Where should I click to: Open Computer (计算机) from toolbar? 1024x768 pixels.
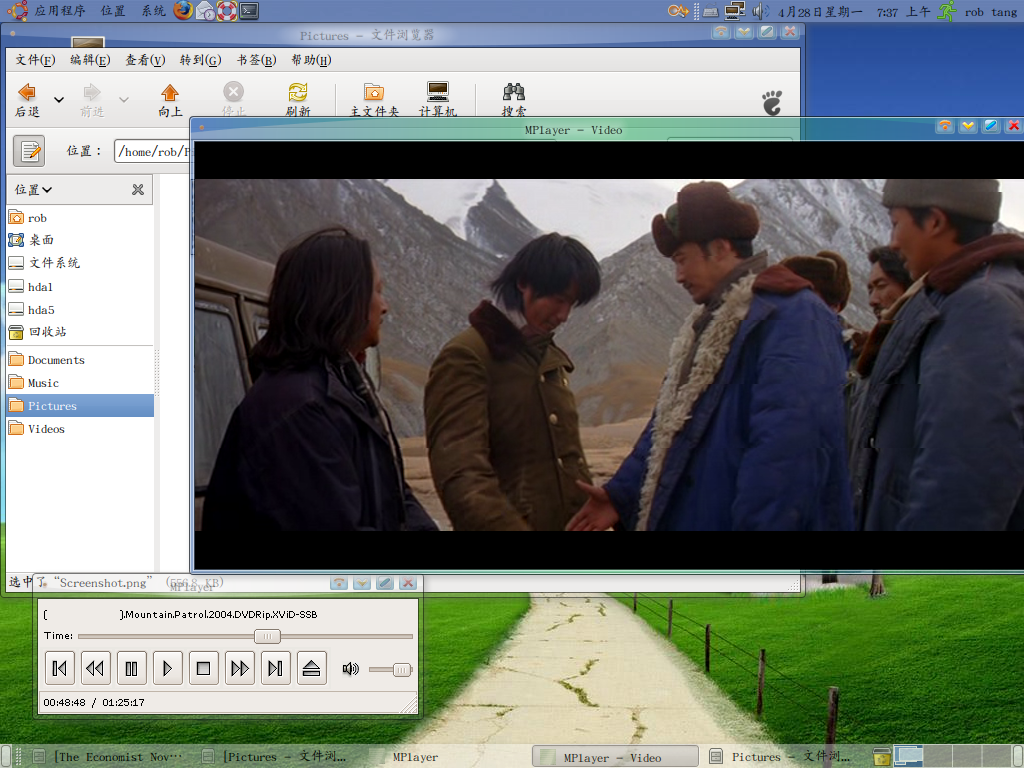(x=438, y=100)
